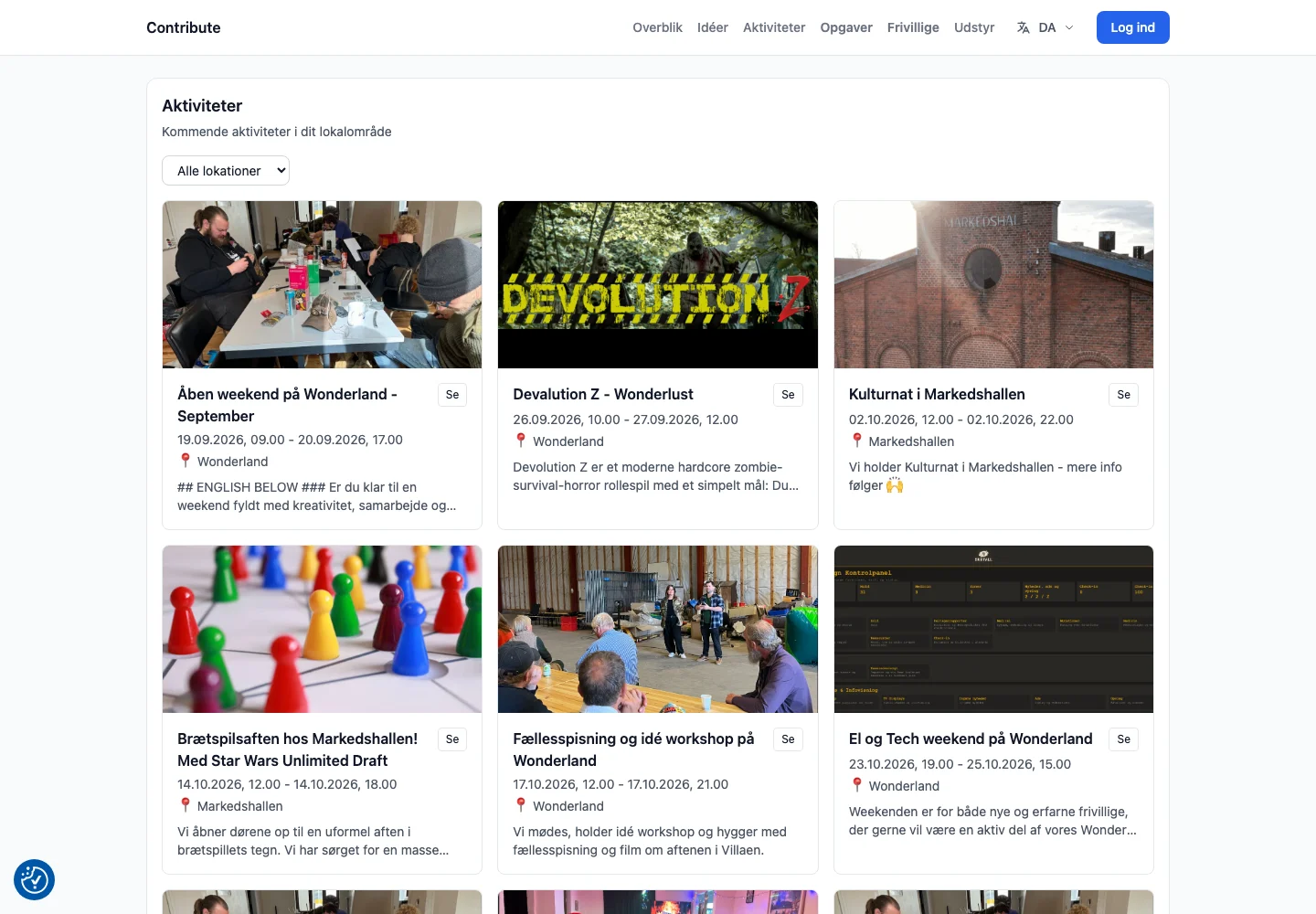Click the Log ind button
Image resolution: width=1316 pixels, height=914 pixels.
[x=1133, y=27]
